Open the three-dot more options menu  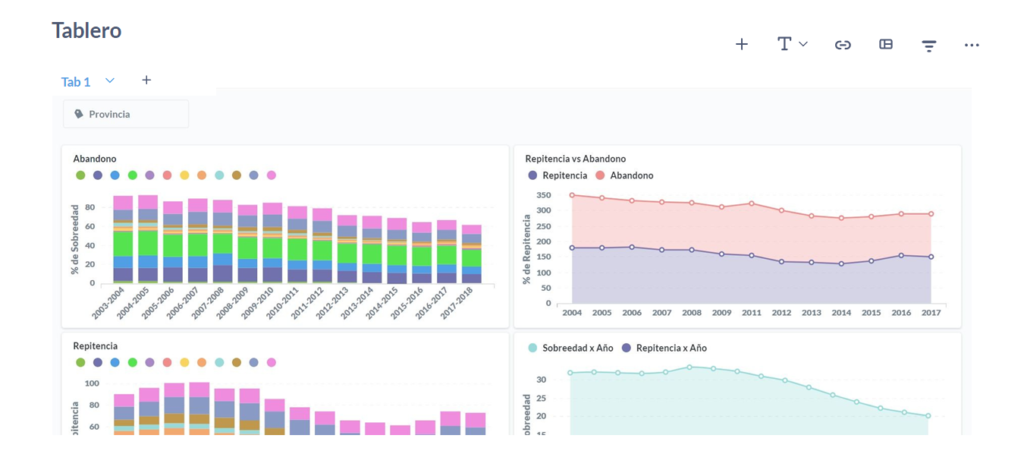[x=972, y=44]
